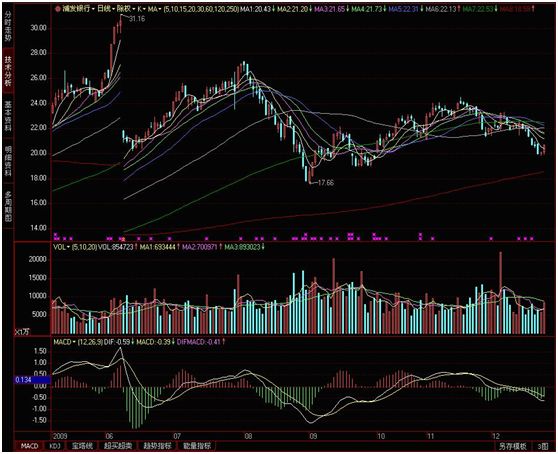Click the 31.16 high price annotation
Screen dimensions: 558x454
coord(137,19)
